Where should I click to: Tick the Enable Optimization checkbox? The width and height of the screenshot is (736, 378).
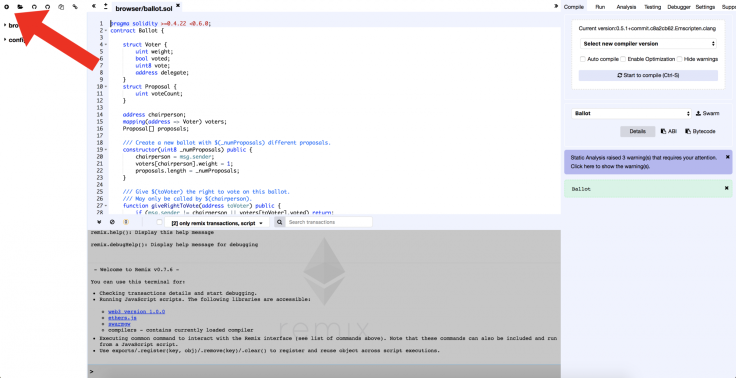point(623,59)
